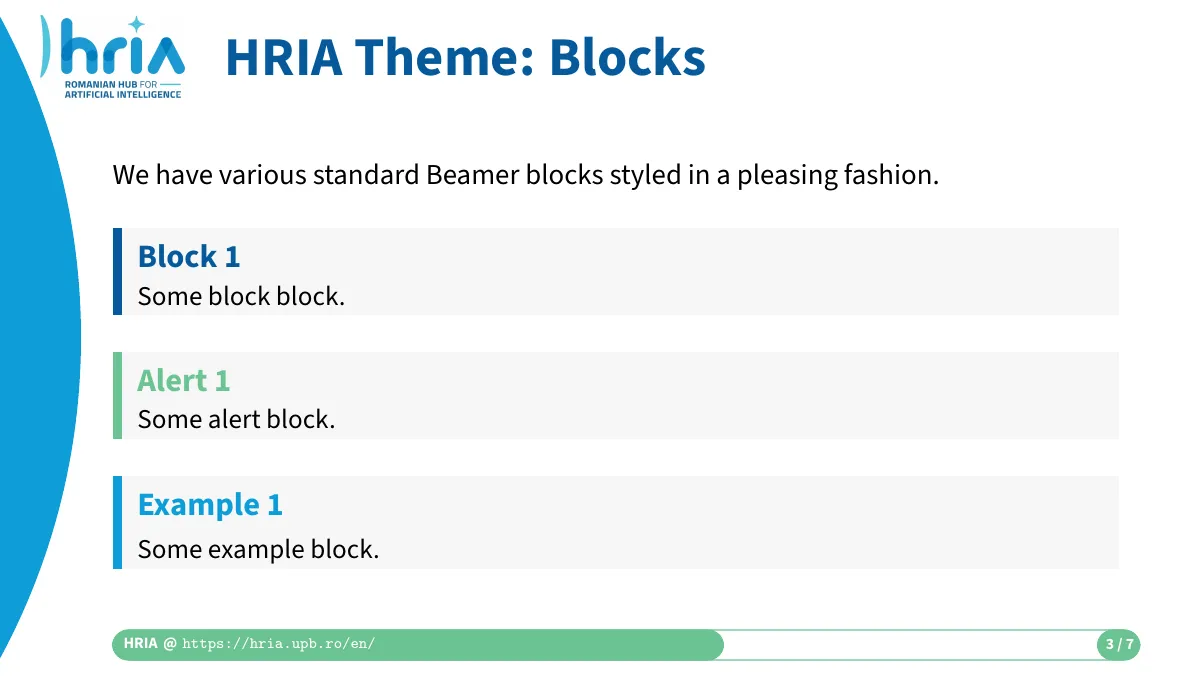Click the slide title 'HRIA Theme: Blocks'

point(465,57)
